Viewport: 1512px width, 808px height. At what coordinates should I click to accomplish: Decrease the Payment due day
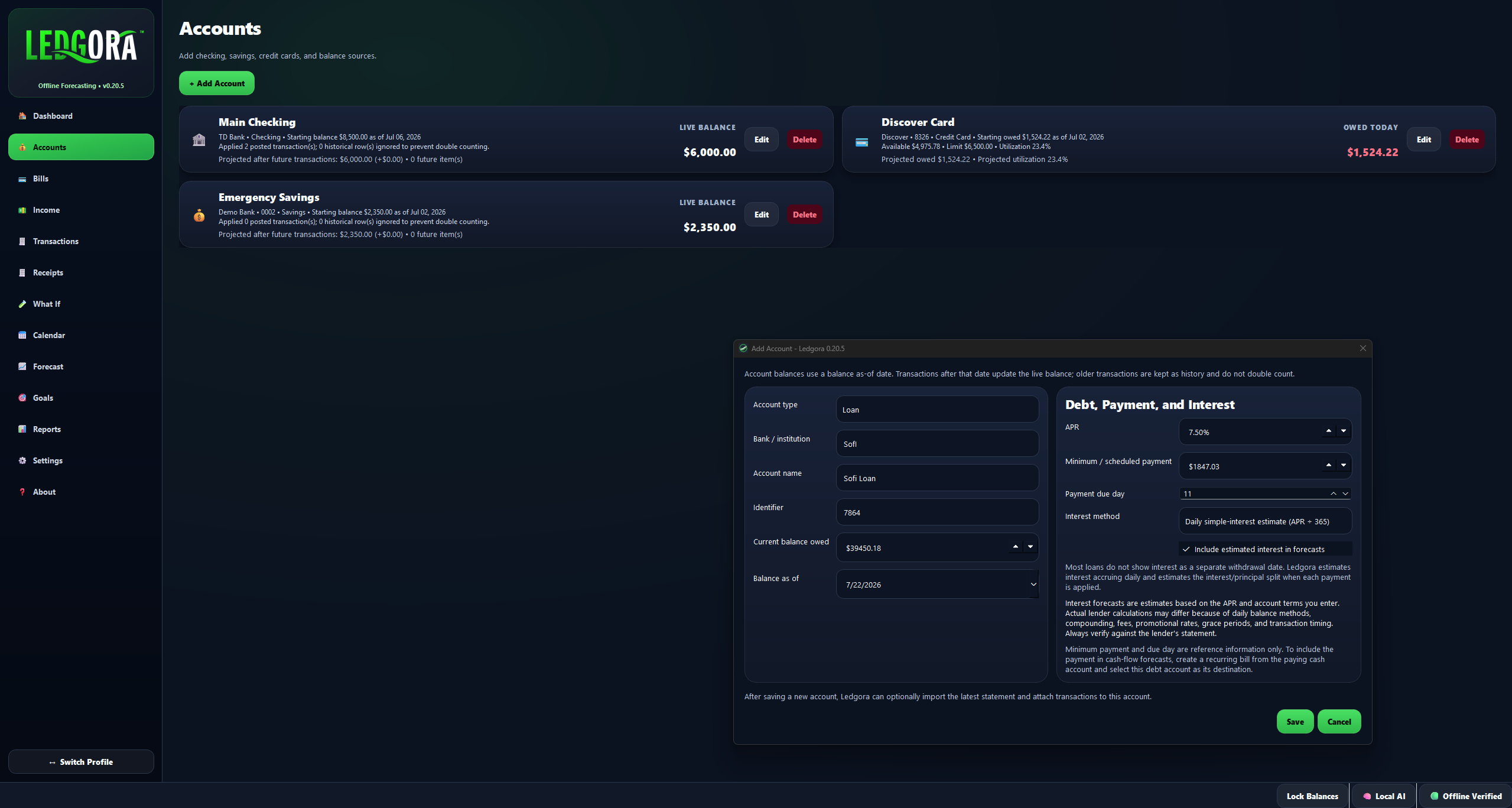tap(1345, 494)
